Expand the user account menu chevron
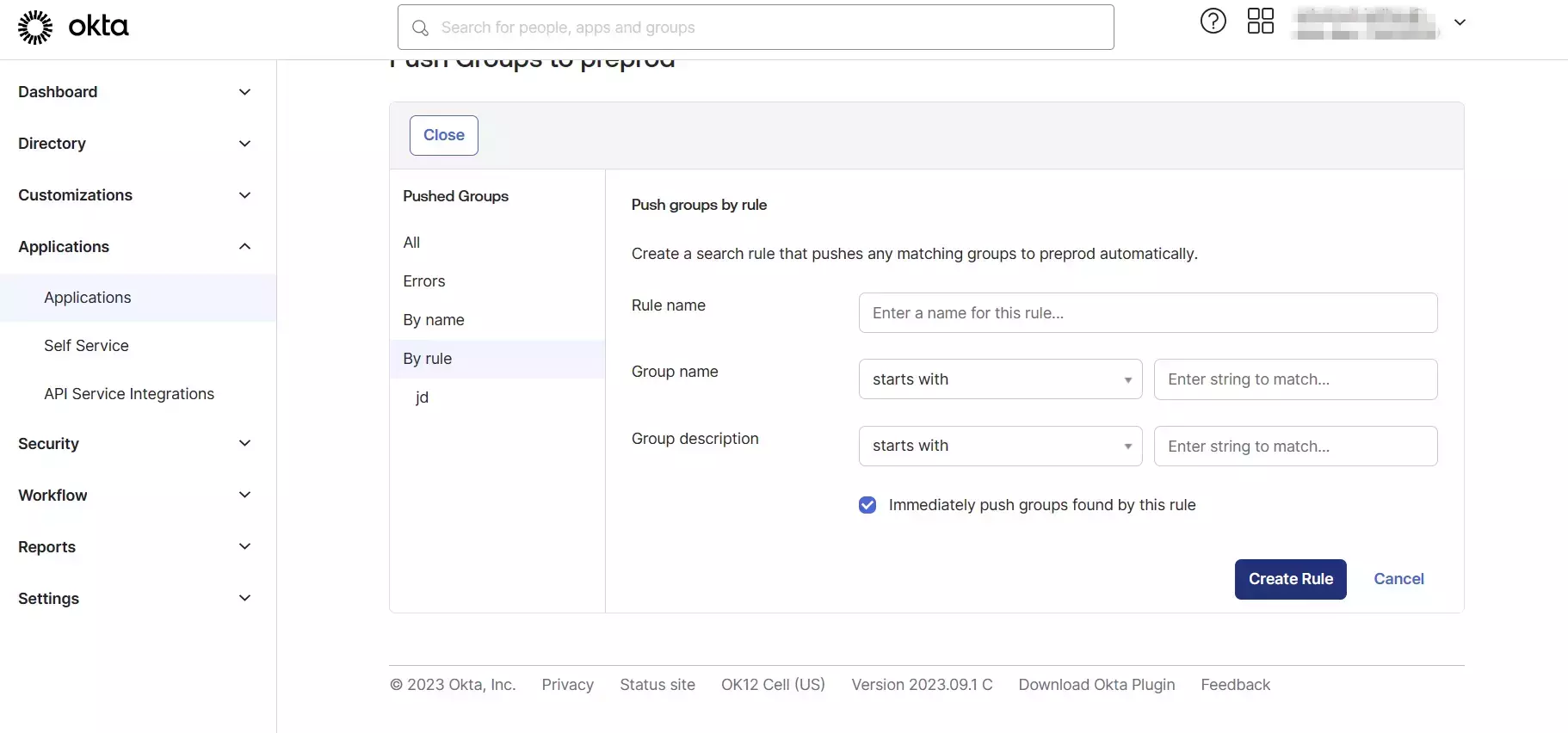Viewport: 1568px width, 733px height. (1460, 22)
